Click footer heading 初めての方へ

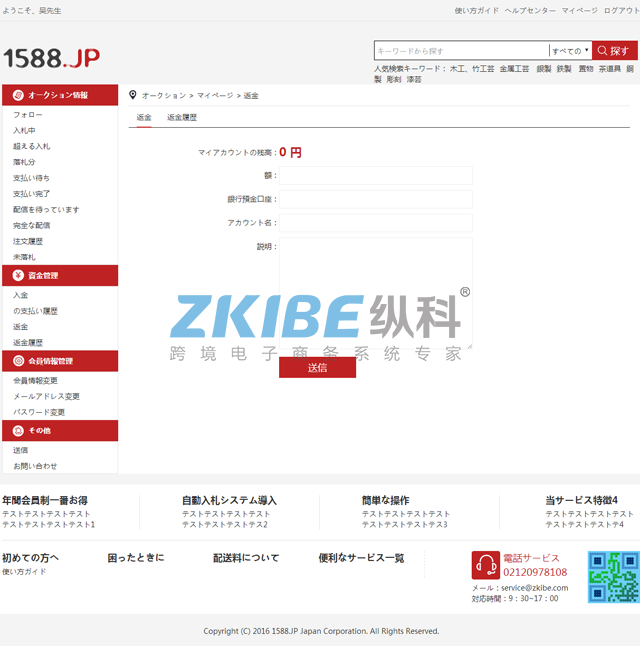30,558
